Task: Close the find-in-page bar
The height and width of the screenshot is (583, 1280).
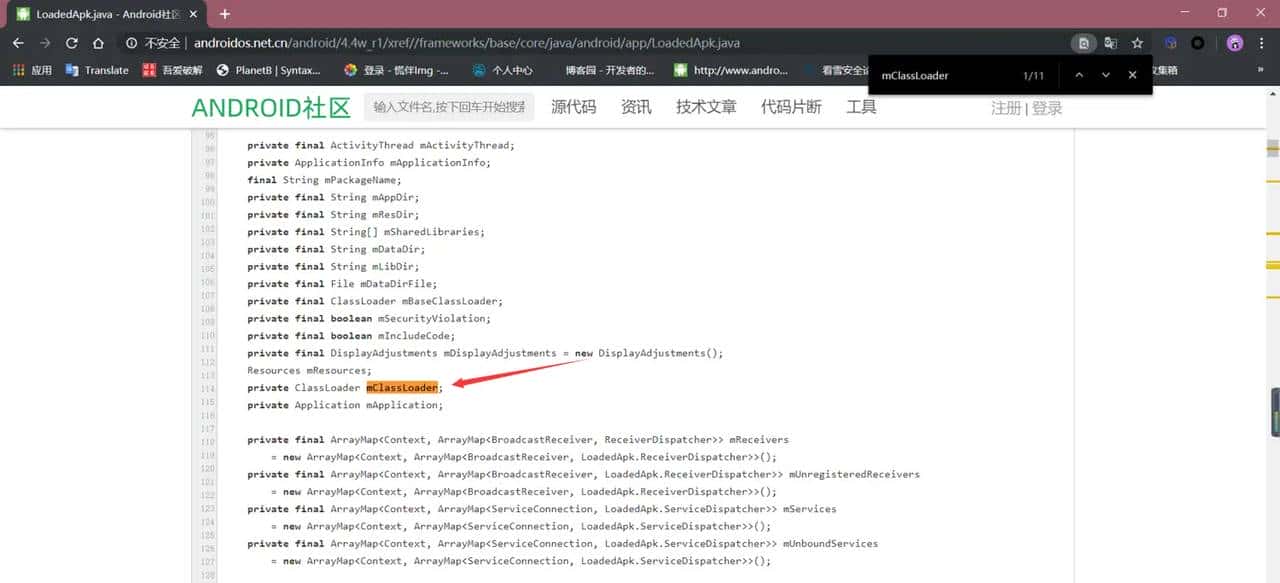Action: click(x=1132, y=75)
